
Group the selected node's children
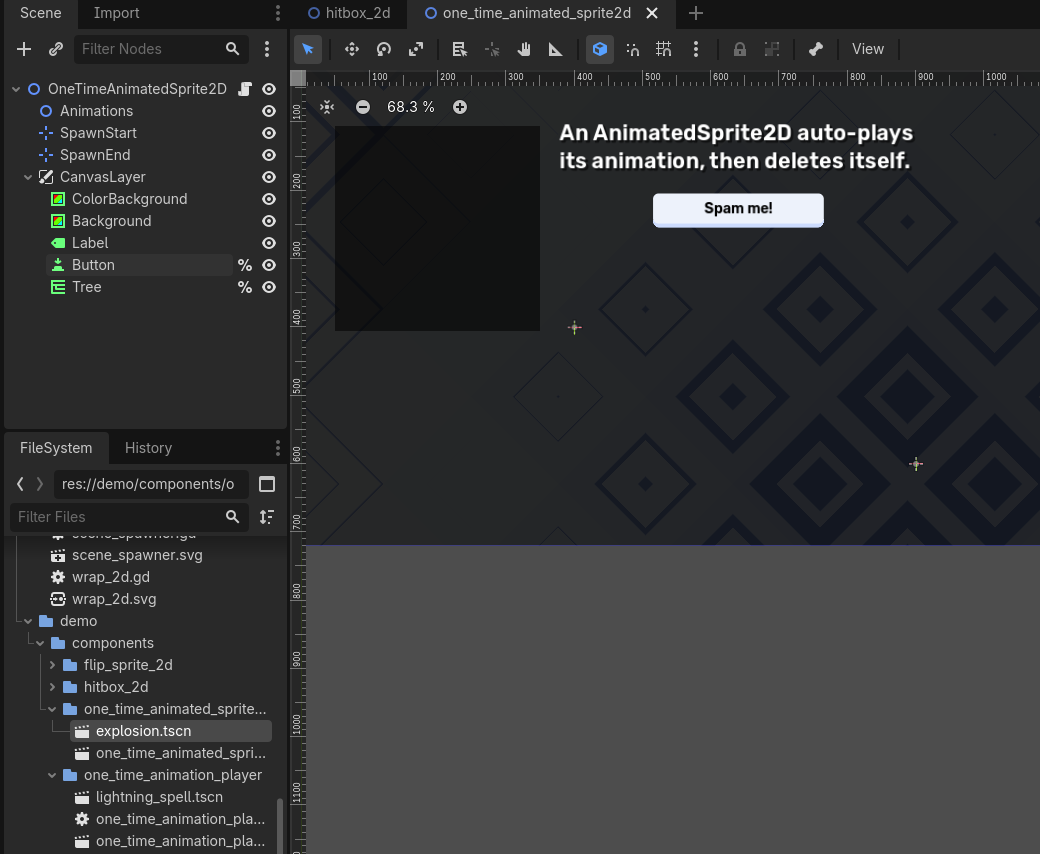[x=771, y=49]
